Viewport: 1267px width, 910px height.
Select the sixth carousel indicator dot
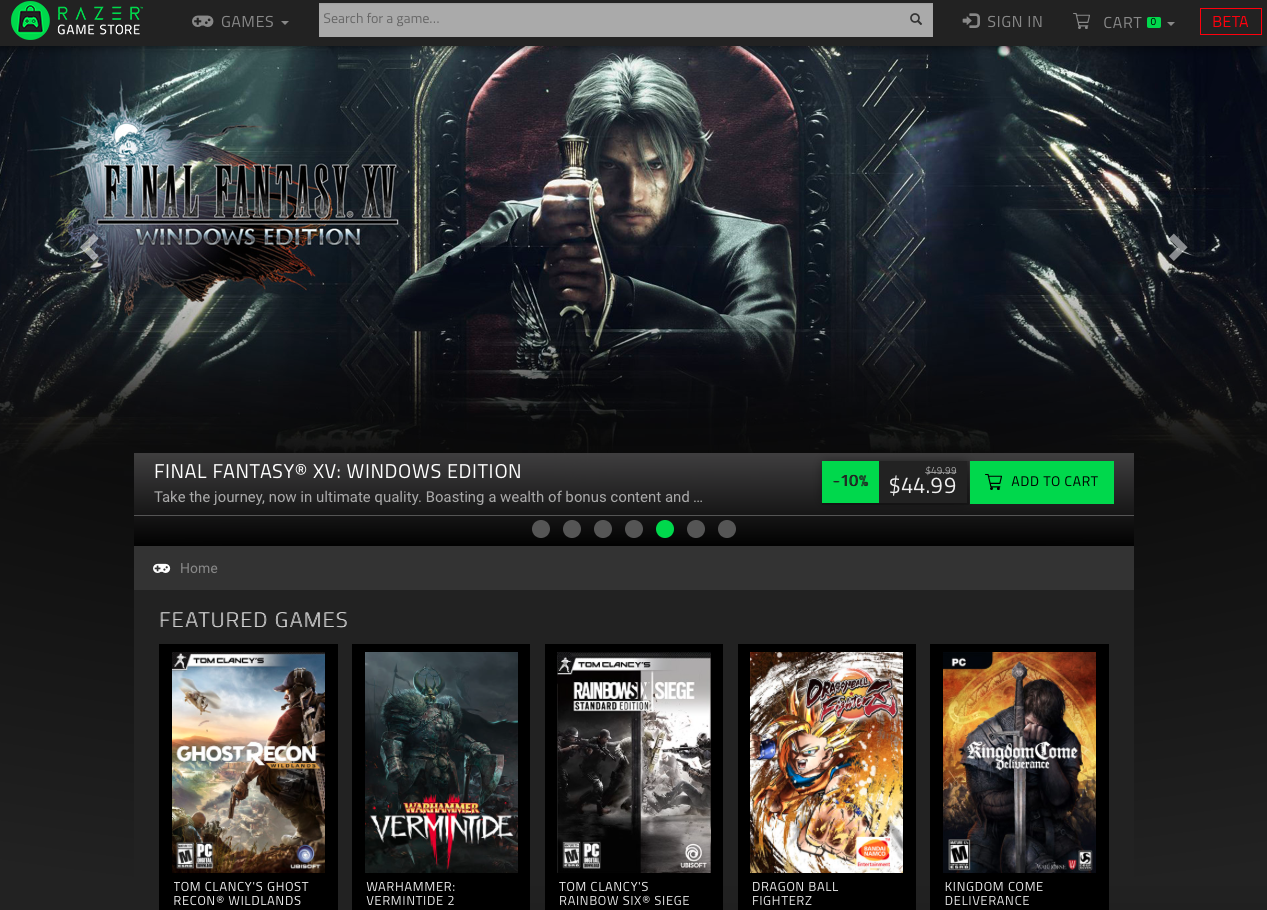point(696,529)
